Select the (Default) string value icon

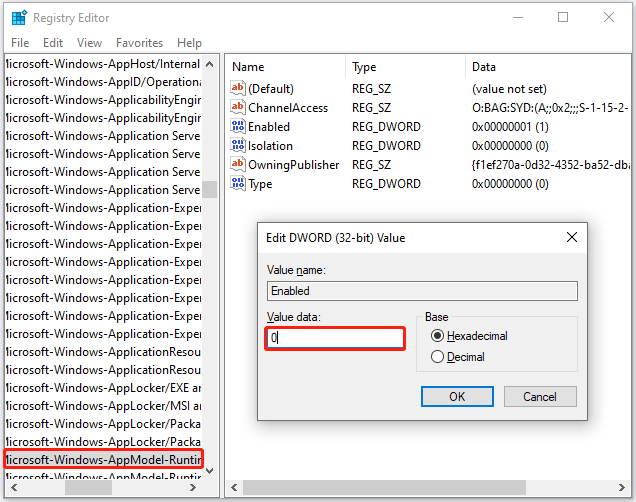coord(238,88)
